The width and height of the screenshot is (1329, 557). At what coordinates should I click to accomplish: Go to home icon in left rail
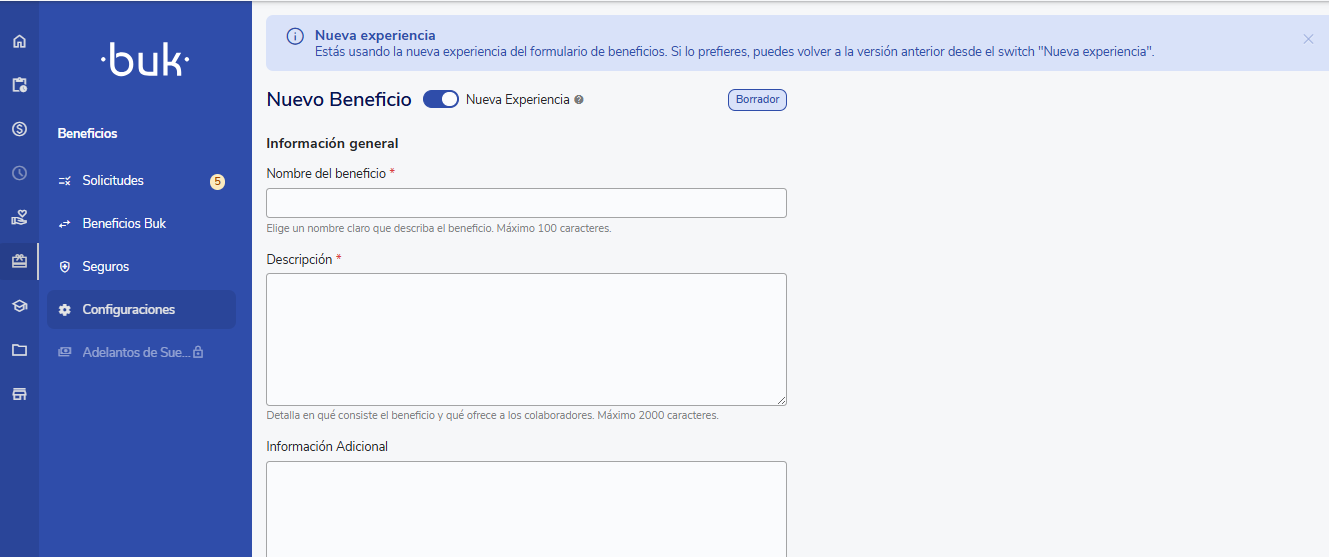19,42
